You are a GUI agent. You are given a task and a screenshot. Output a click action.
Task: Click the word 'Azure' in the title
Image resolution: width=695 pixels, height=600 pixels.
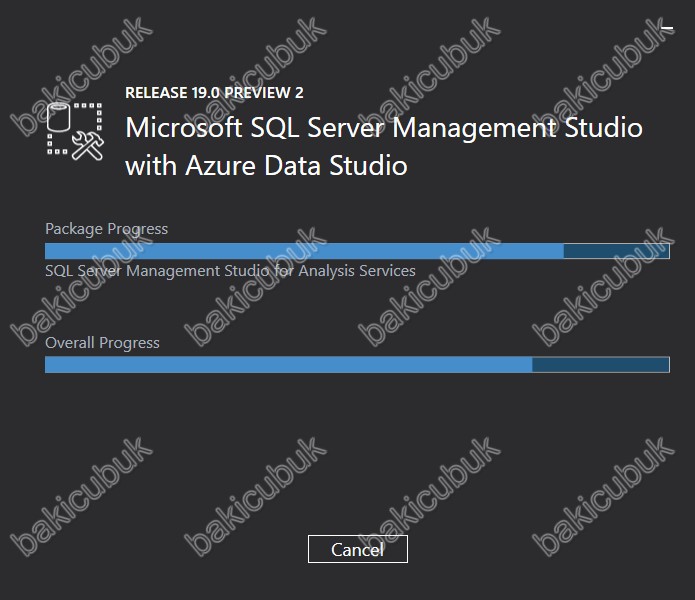pyautogui.click(x=221, y=166)
